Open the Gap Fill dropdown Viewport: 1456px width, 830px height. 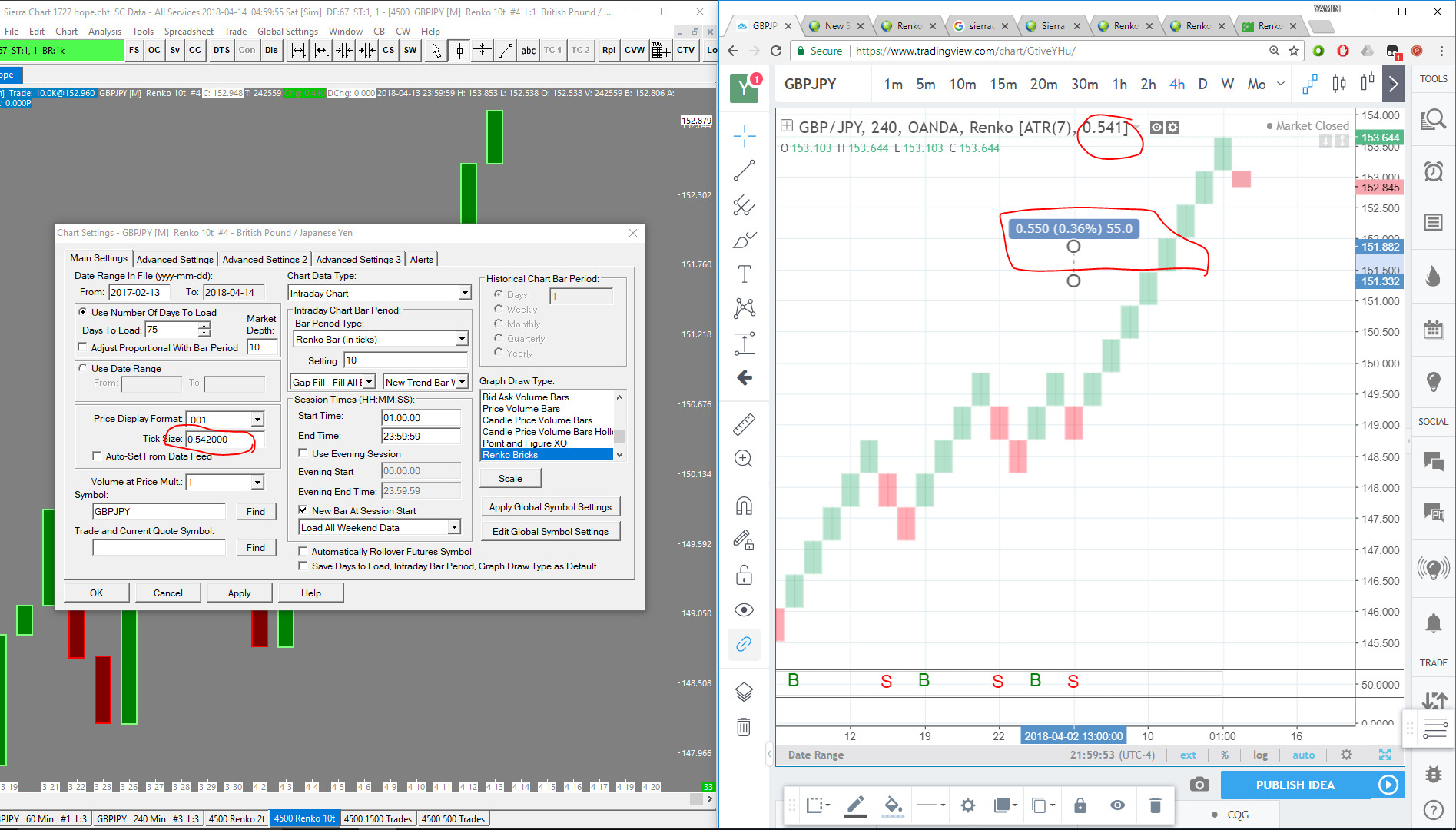[x=370, y=382]
